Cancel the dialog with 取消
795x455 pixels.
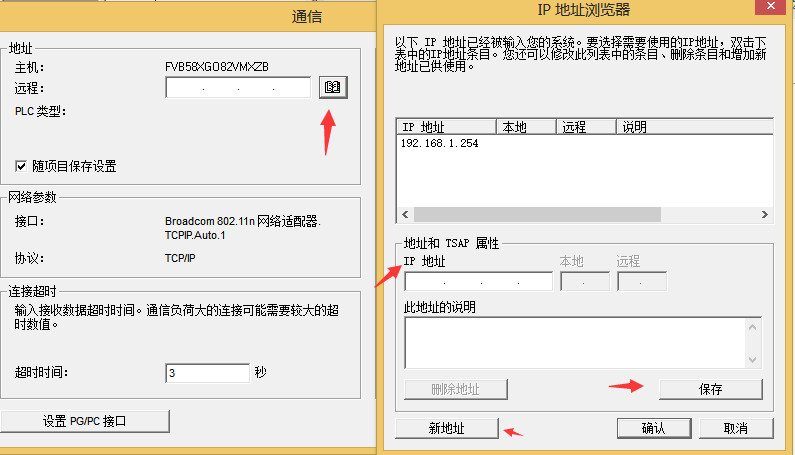pyautogui.click(x=737, y=428)
